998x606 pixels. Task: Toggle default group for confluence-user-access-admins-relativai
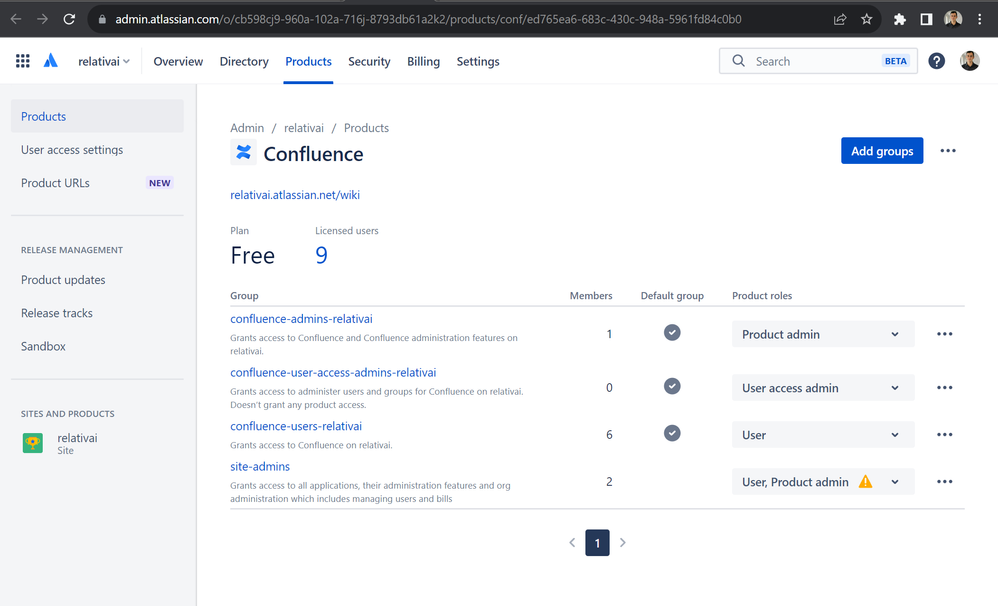click(x=672, y=386)
